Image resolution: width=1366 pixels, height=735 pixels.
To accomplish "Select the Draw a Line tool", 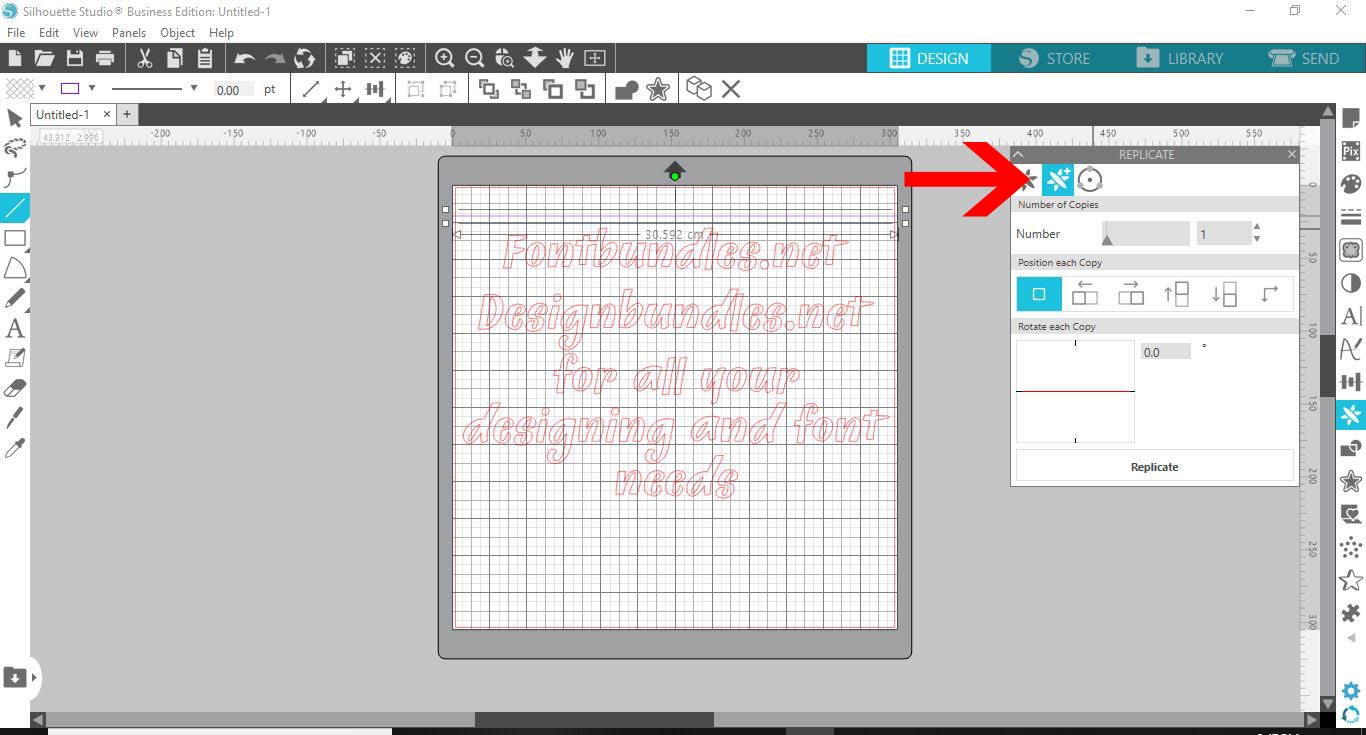I will 15,208.
